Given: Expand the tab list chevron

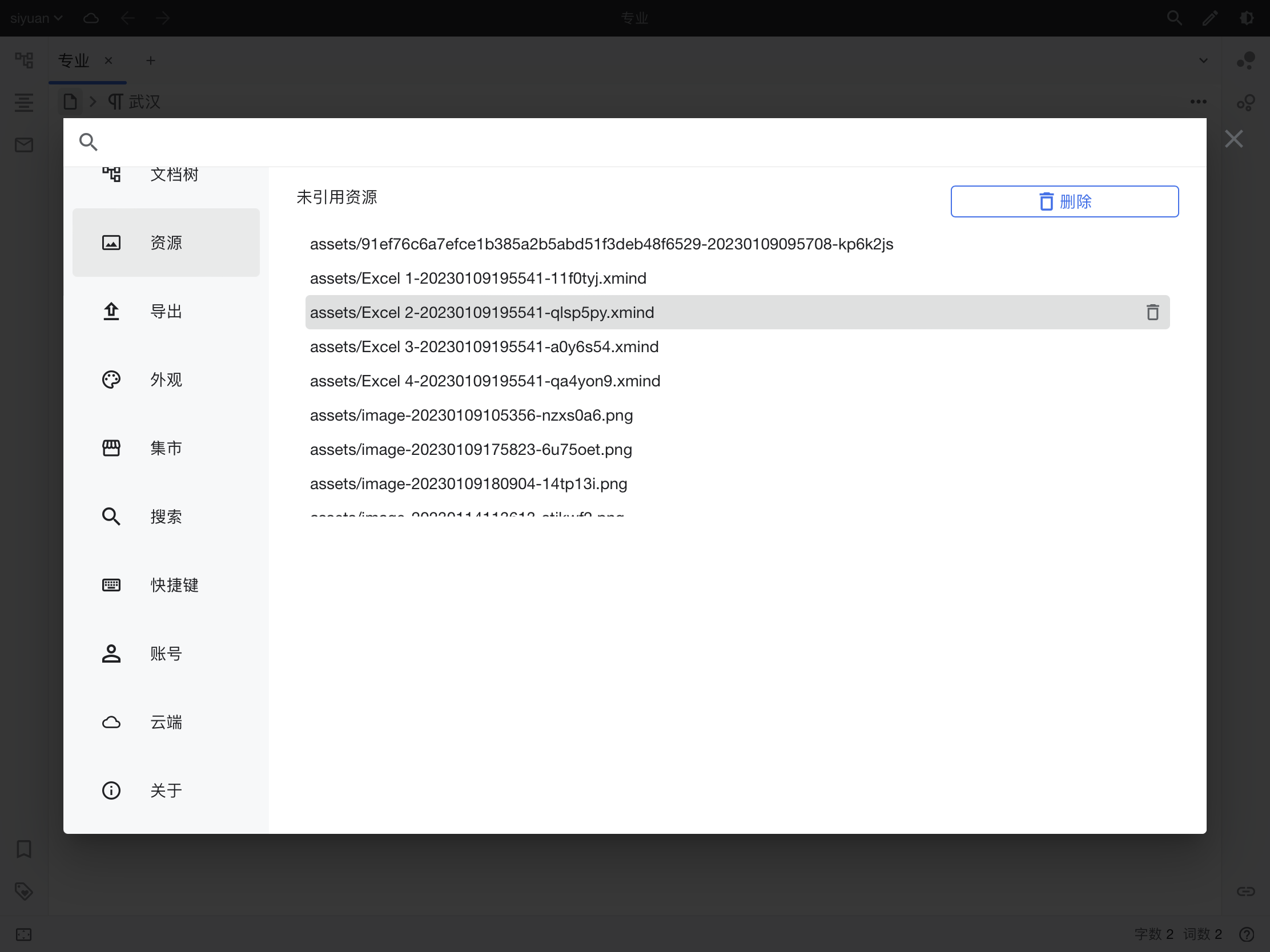Looking at the screenshot, I should pos(1203,60).
